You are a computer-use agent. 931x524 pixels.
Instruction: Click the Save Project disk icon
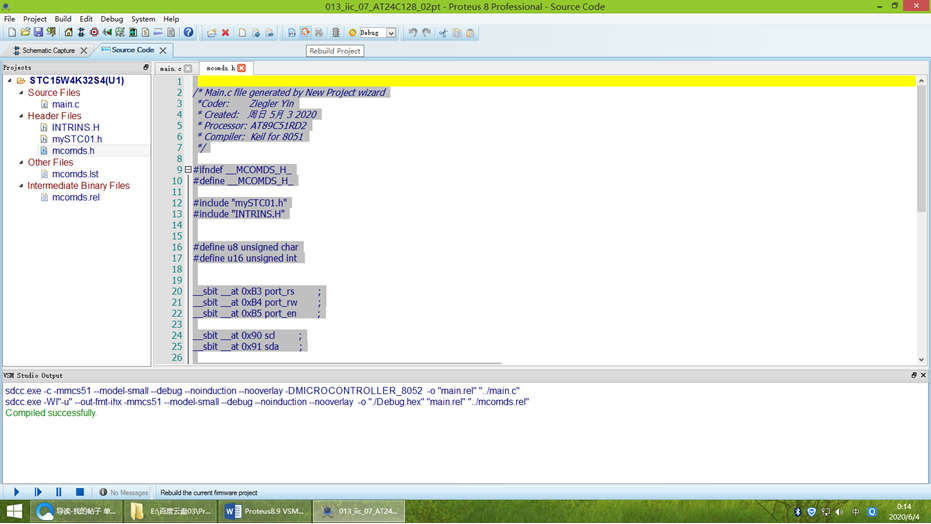click(x=38, y=33)
